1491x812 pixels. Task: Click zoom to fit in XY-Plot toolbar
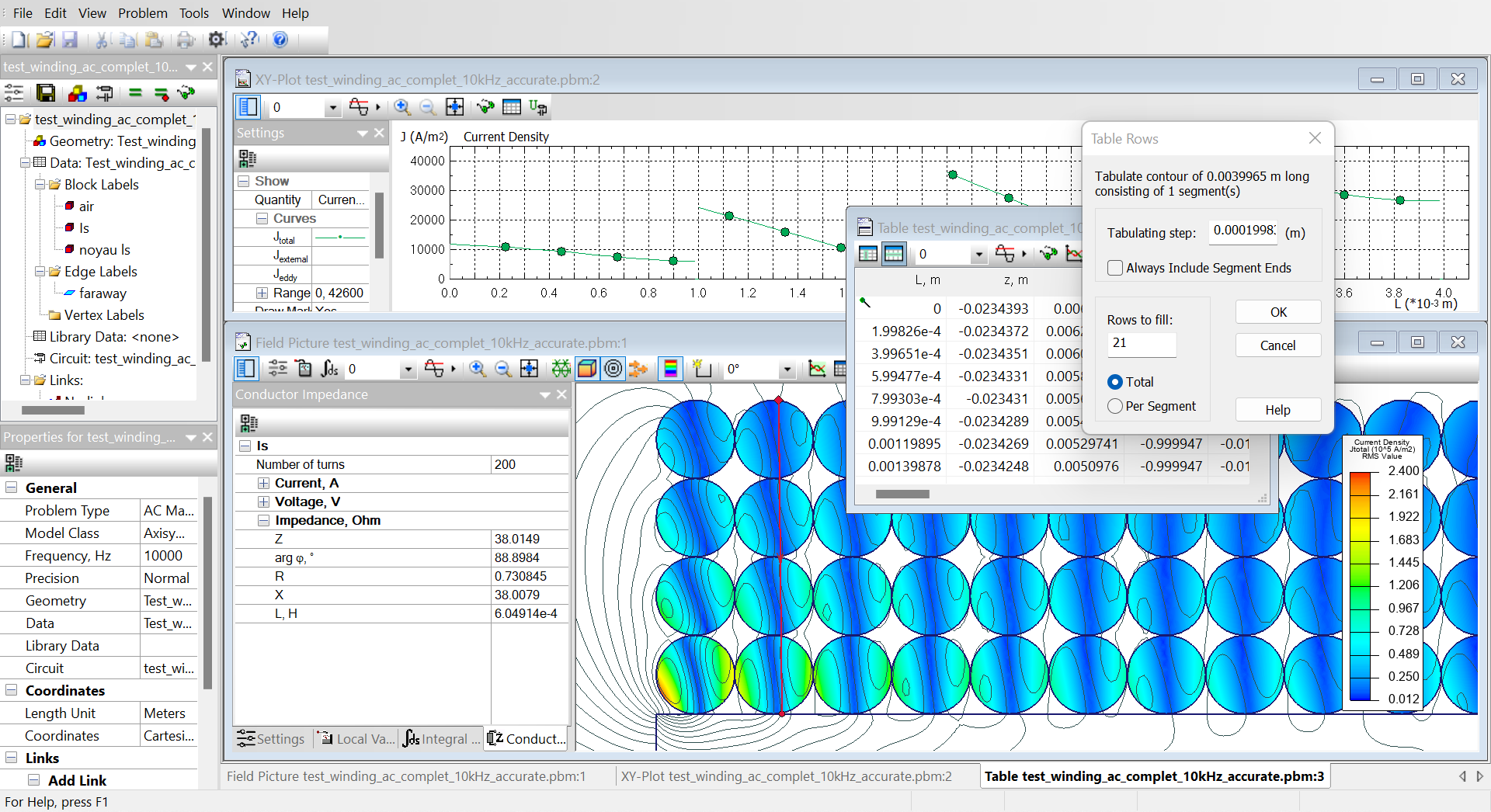[x=454, y=107]
